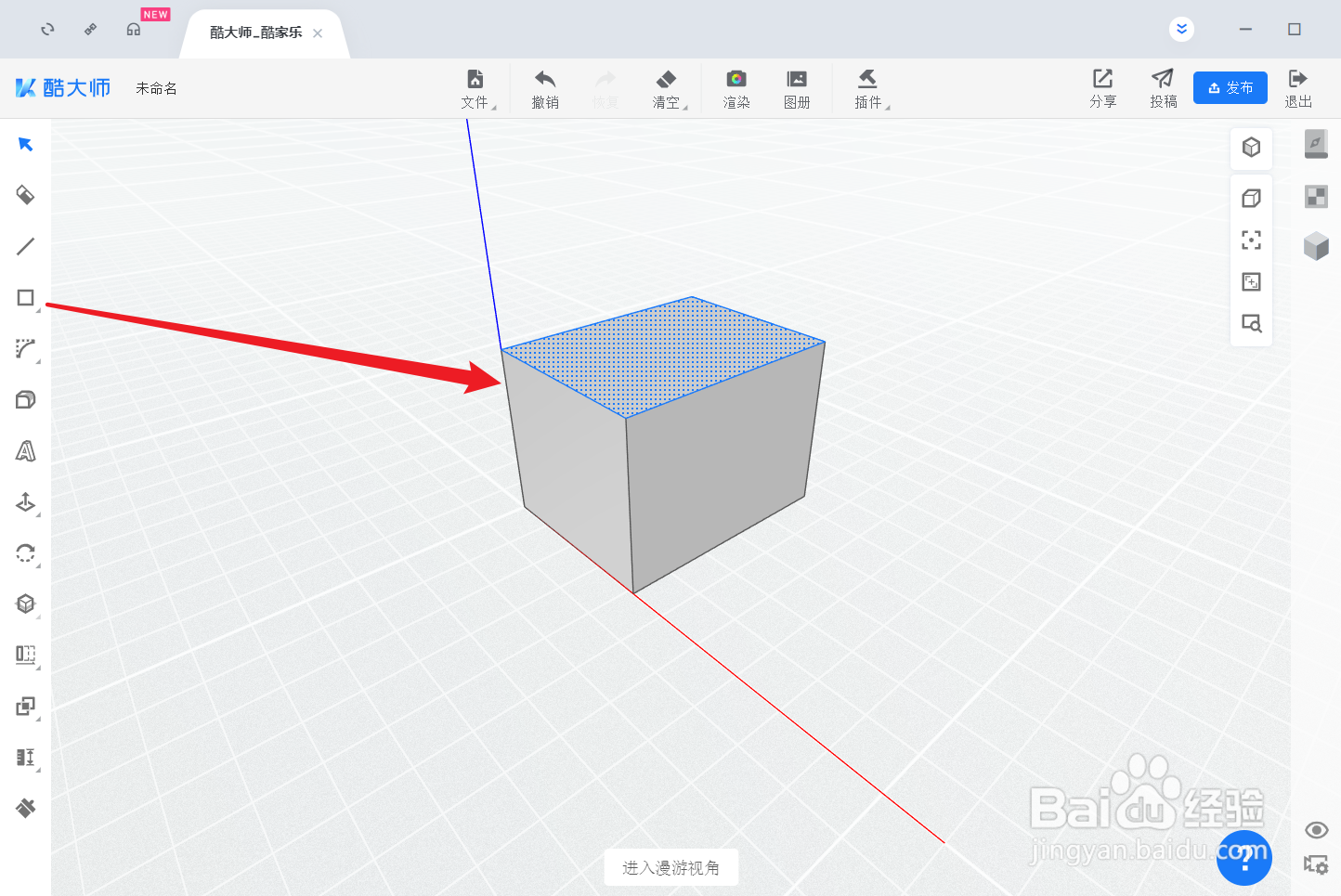Click the 分享 share button
Image resolution: width=1341 pixels, height=896 pixels.
pos(1103,88)
